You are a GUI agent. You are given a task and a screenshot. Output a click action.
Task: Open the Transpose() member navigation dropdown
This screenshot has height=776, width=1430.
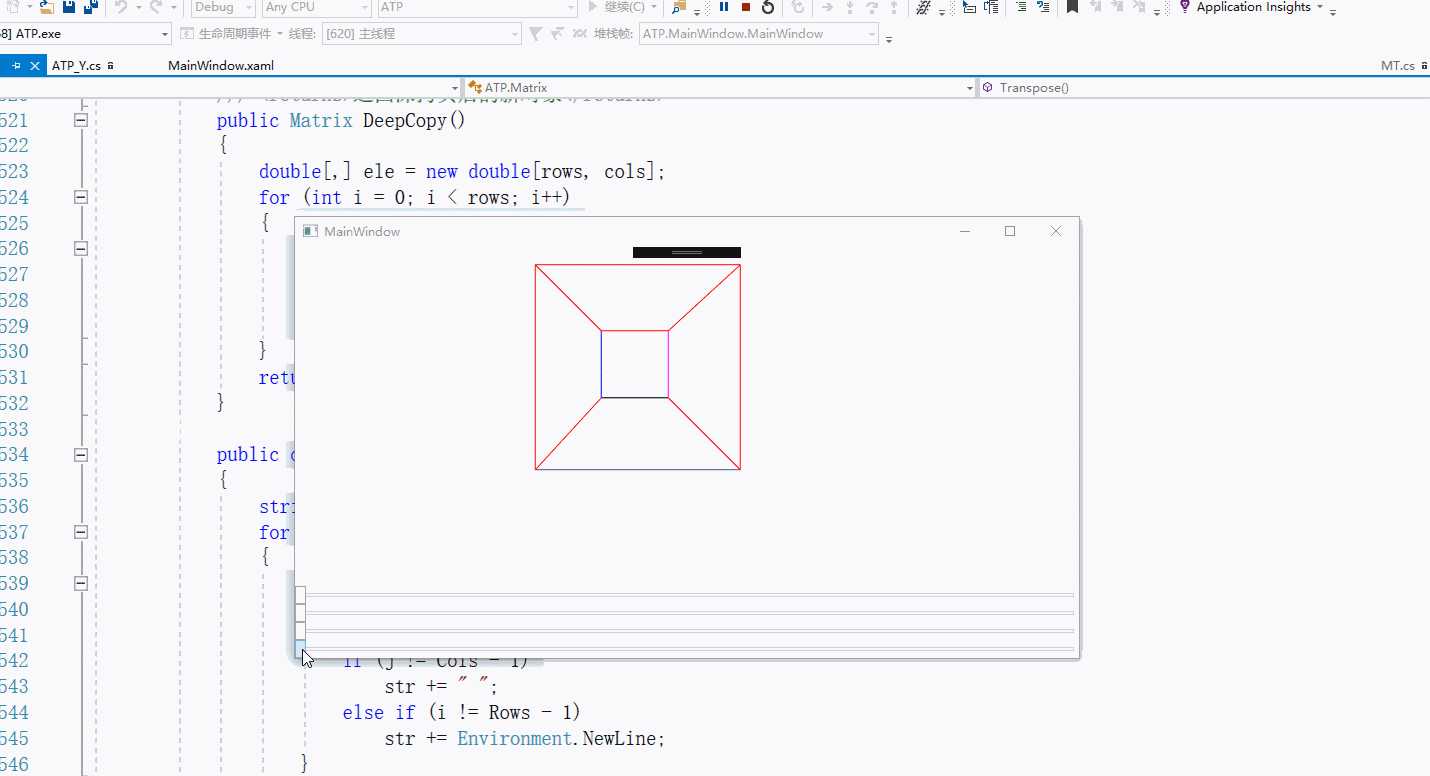(x=1203, y=88)
